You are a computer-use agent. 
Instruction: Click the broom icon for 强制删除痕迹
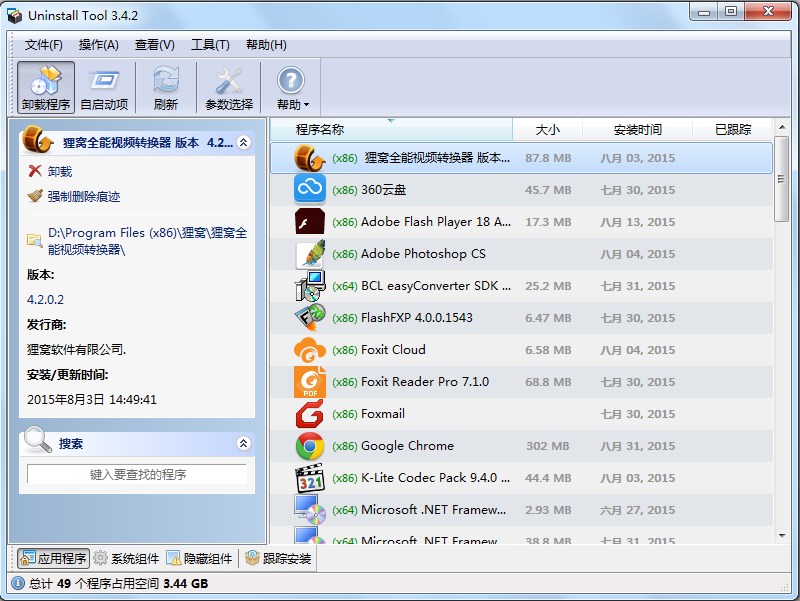click(35, 196)
